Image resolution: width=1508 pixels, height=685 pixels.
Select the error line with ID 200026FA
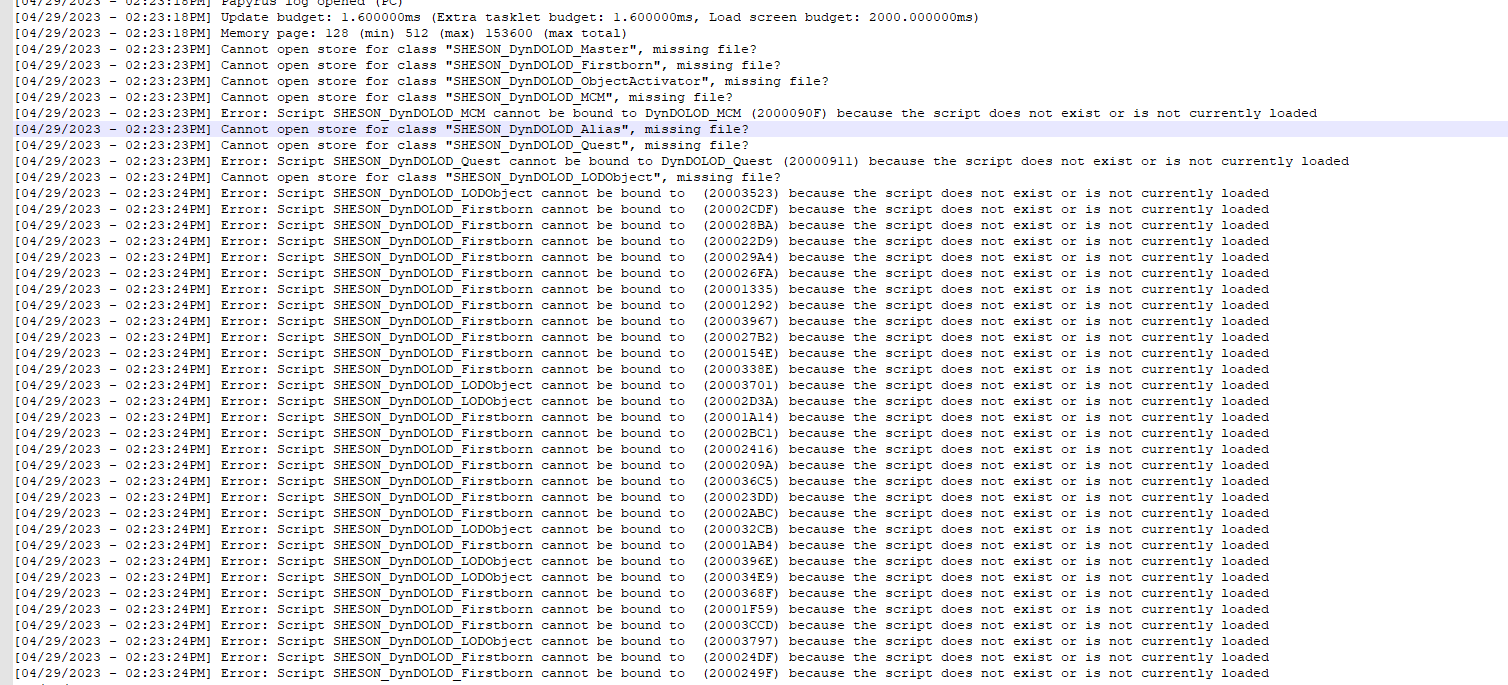point(642,273)
